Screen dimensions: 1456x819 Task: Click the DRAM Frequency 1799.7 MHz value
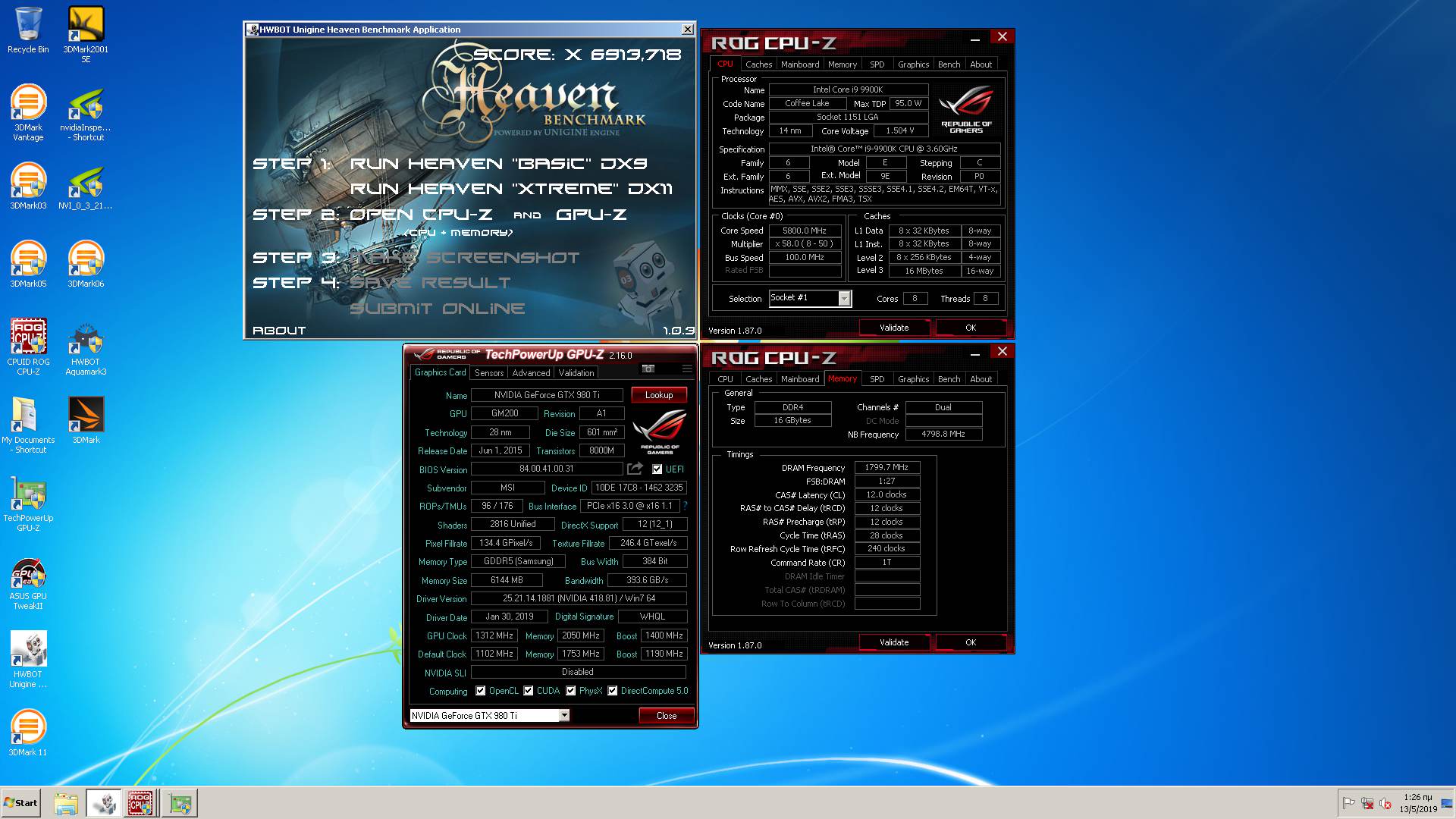click(886, 468)
